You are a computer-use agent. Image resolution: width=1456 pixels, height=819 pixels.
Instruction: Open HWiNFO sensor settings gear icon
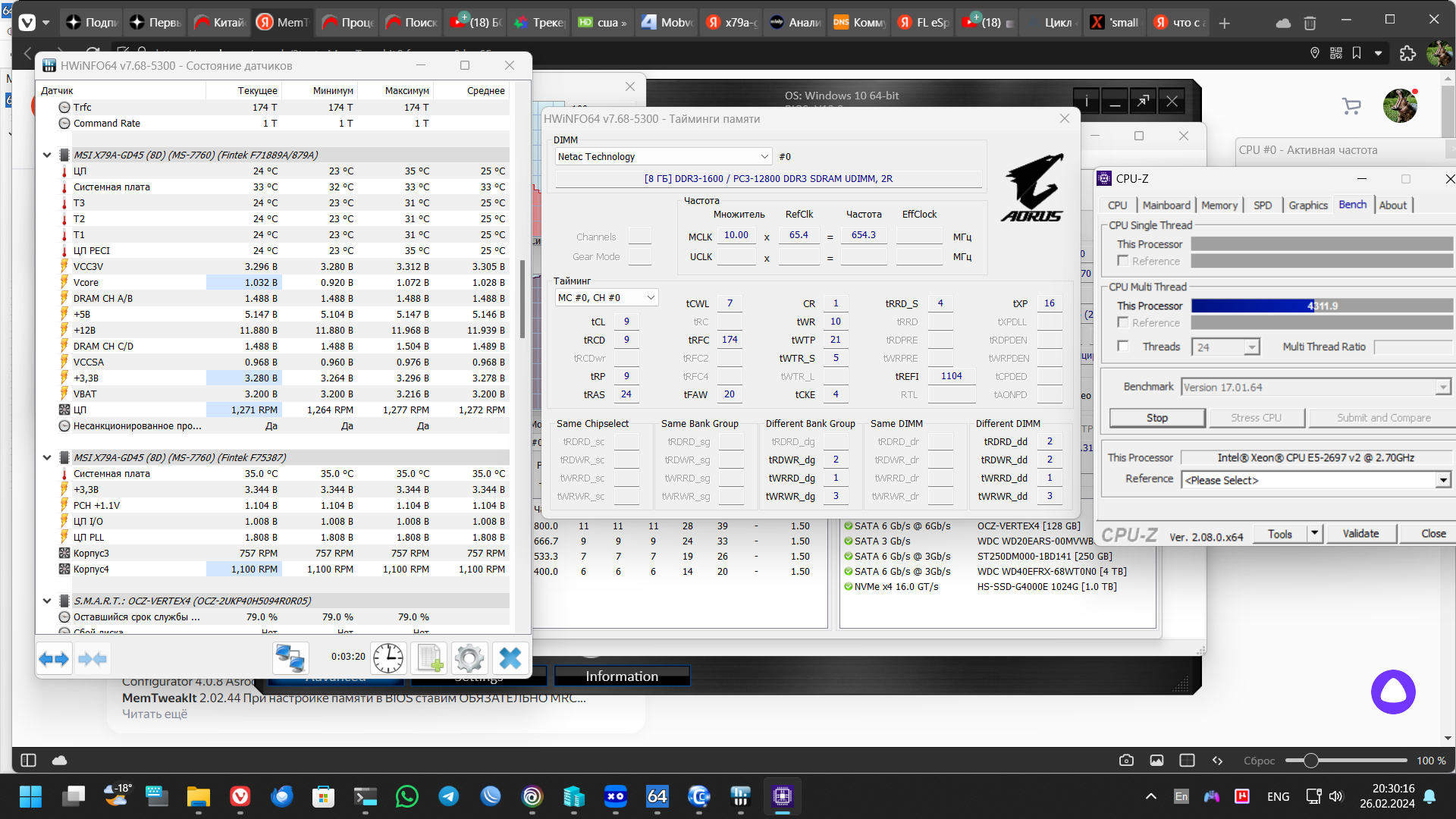469,658
